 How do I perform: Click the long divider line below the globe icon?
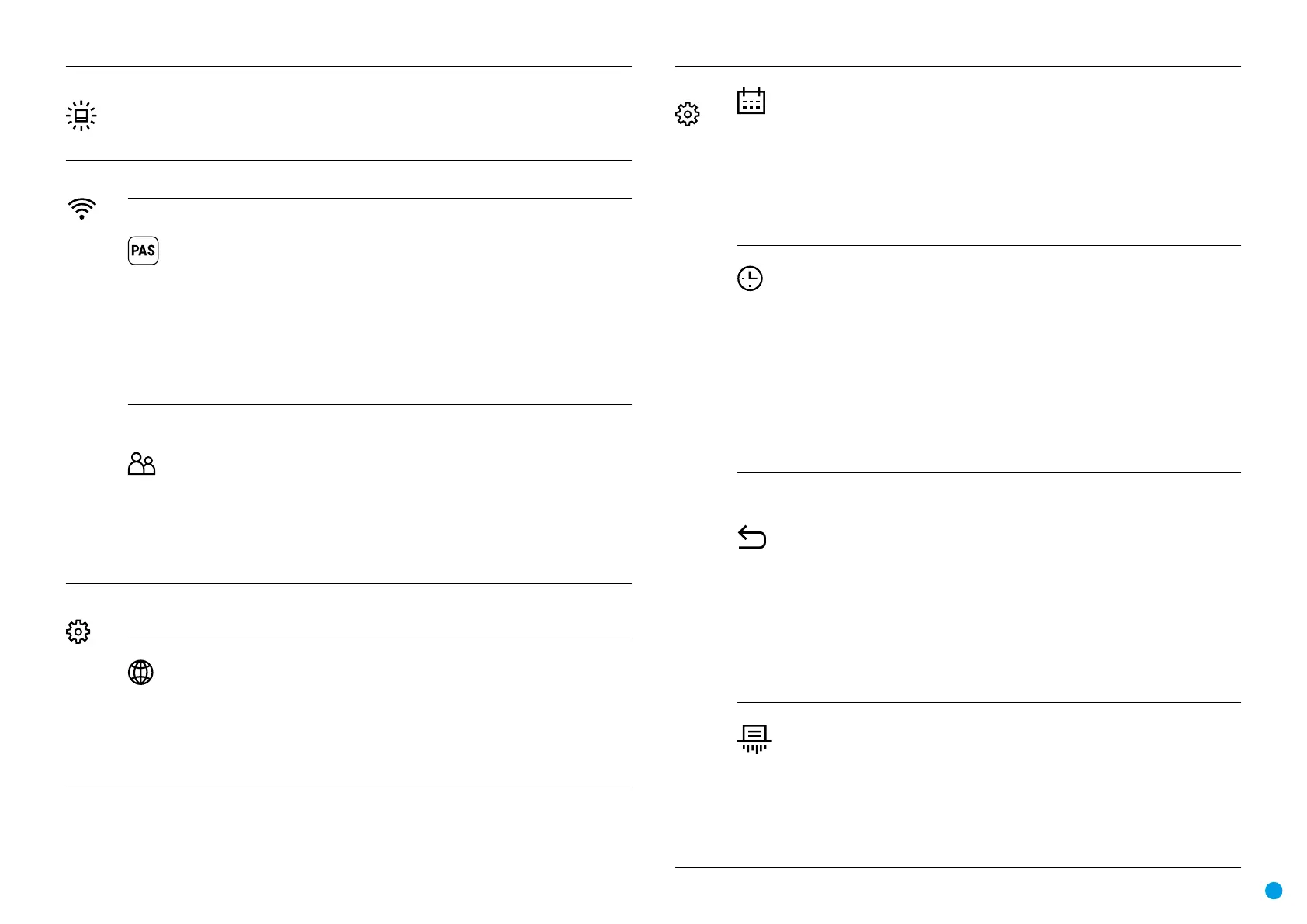tap(348, 787)
